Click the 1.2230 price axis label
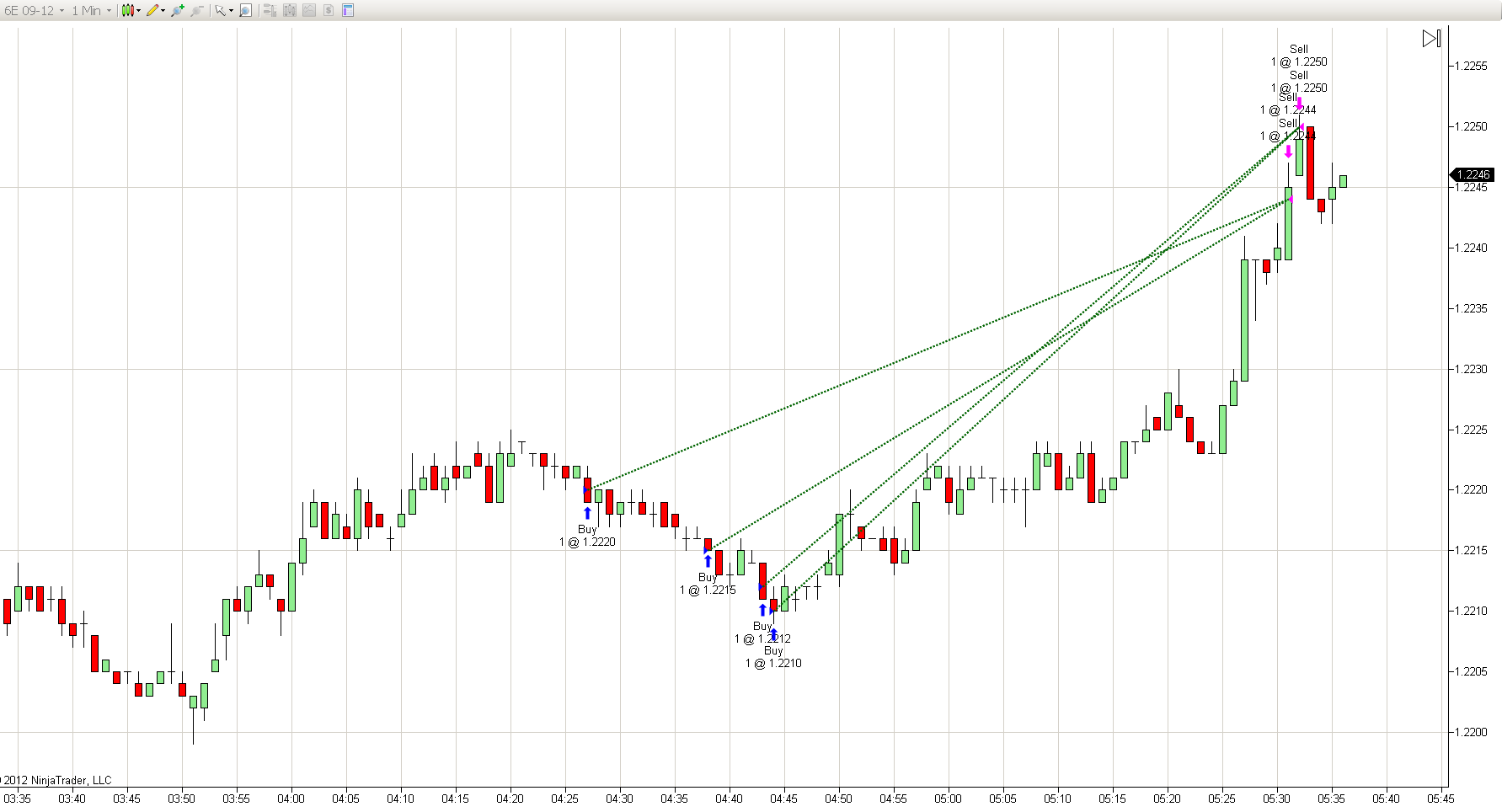The height and width of the screenshot is (812, 1502). point(1471,369)
